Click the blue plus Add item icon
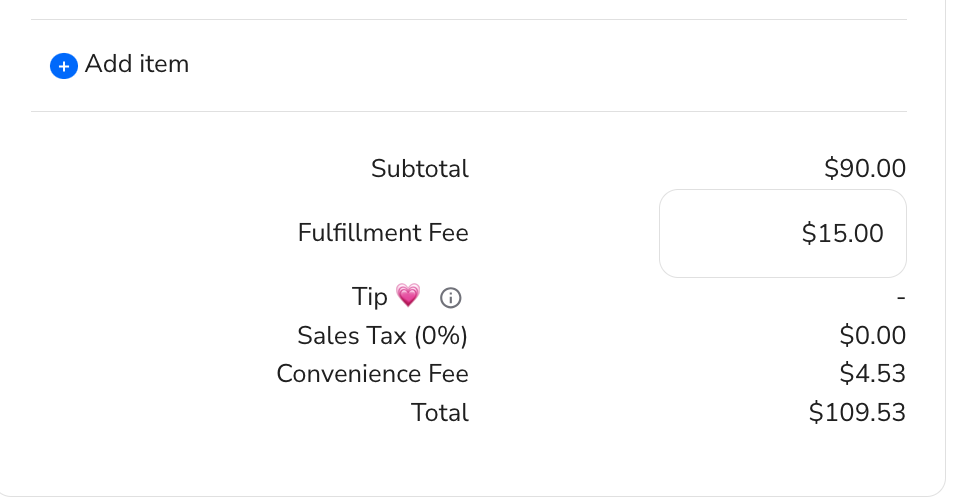This screenshot has height=504, width=963. [64, 66]
